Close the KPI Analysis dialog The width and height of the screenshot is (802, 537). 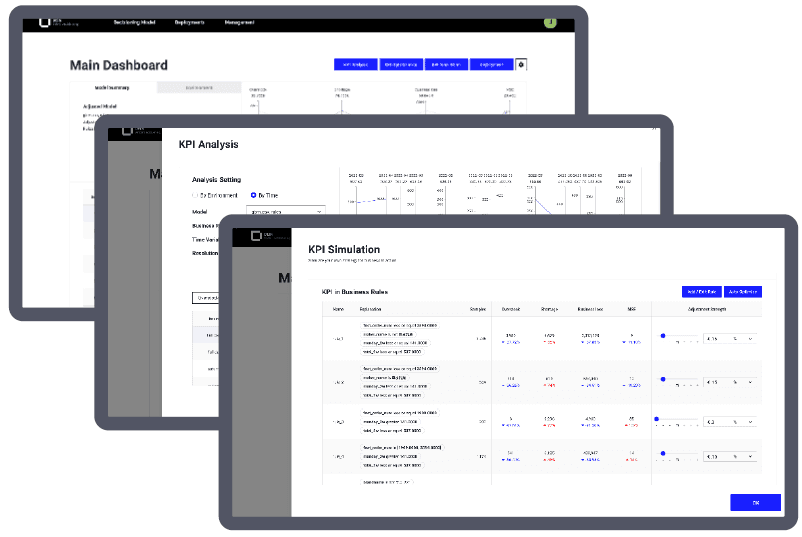click(x=654, y=127)
